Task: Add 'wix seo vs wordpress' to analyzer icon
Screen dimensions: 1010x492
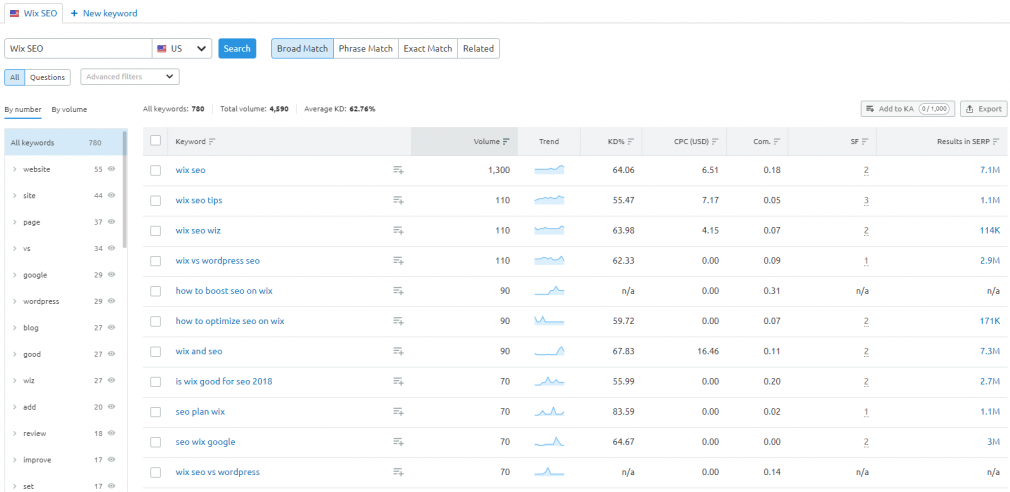Action: pos(398,473)
